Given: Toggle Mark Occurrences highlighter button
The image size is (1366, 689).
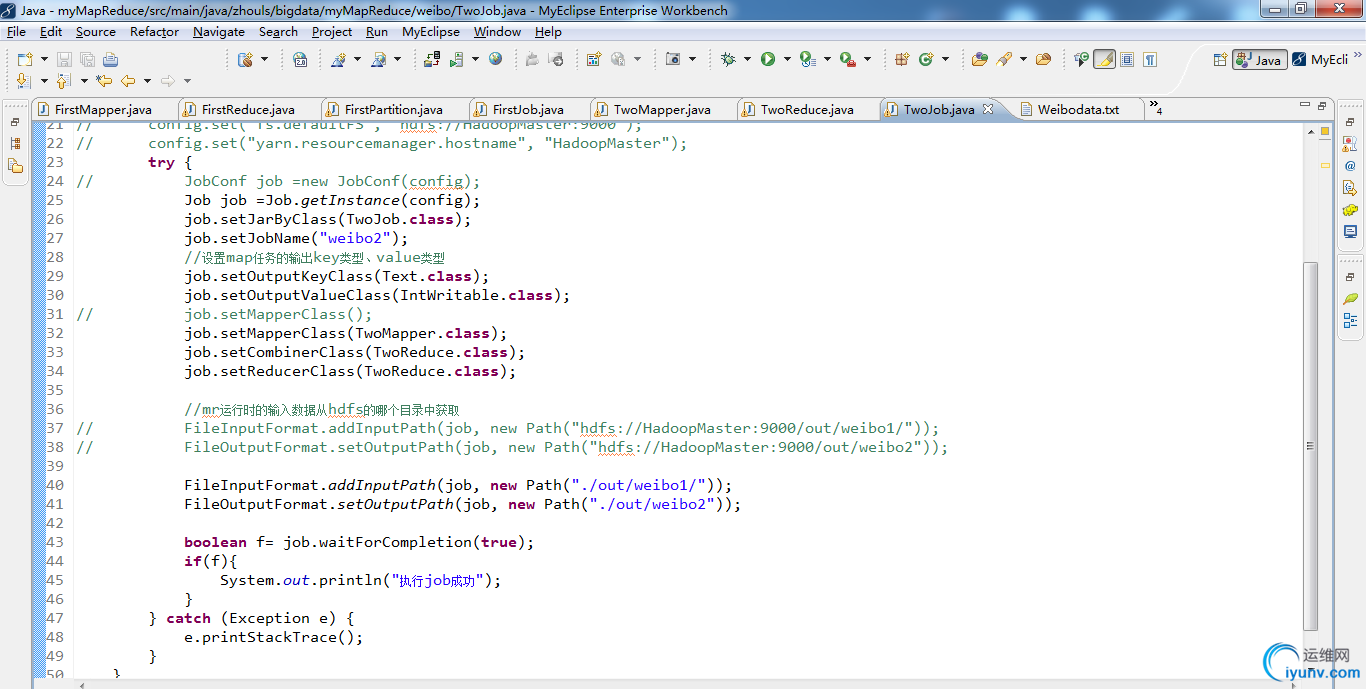Looking at the screenshot, I should click(1104, 59).
